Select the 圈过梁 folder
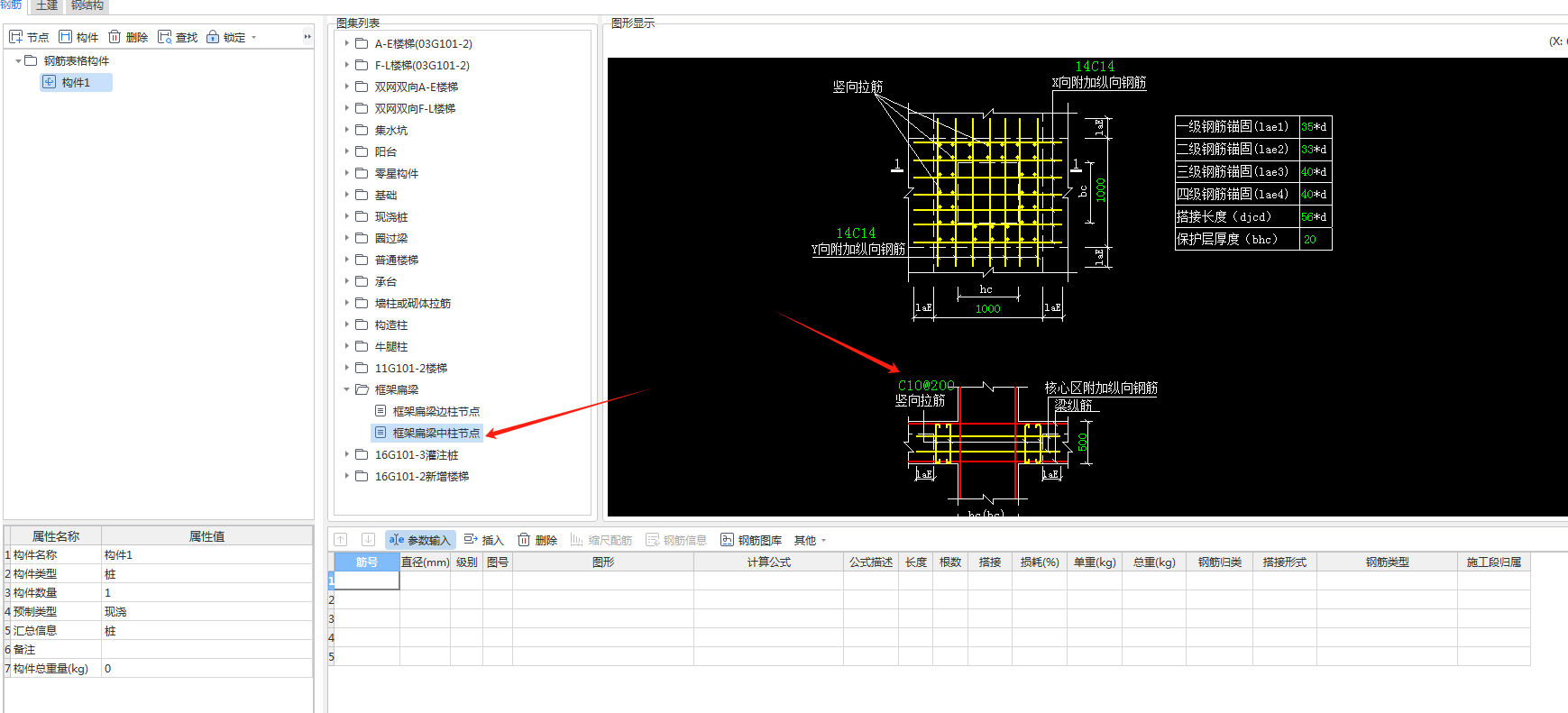 [390, 239]
